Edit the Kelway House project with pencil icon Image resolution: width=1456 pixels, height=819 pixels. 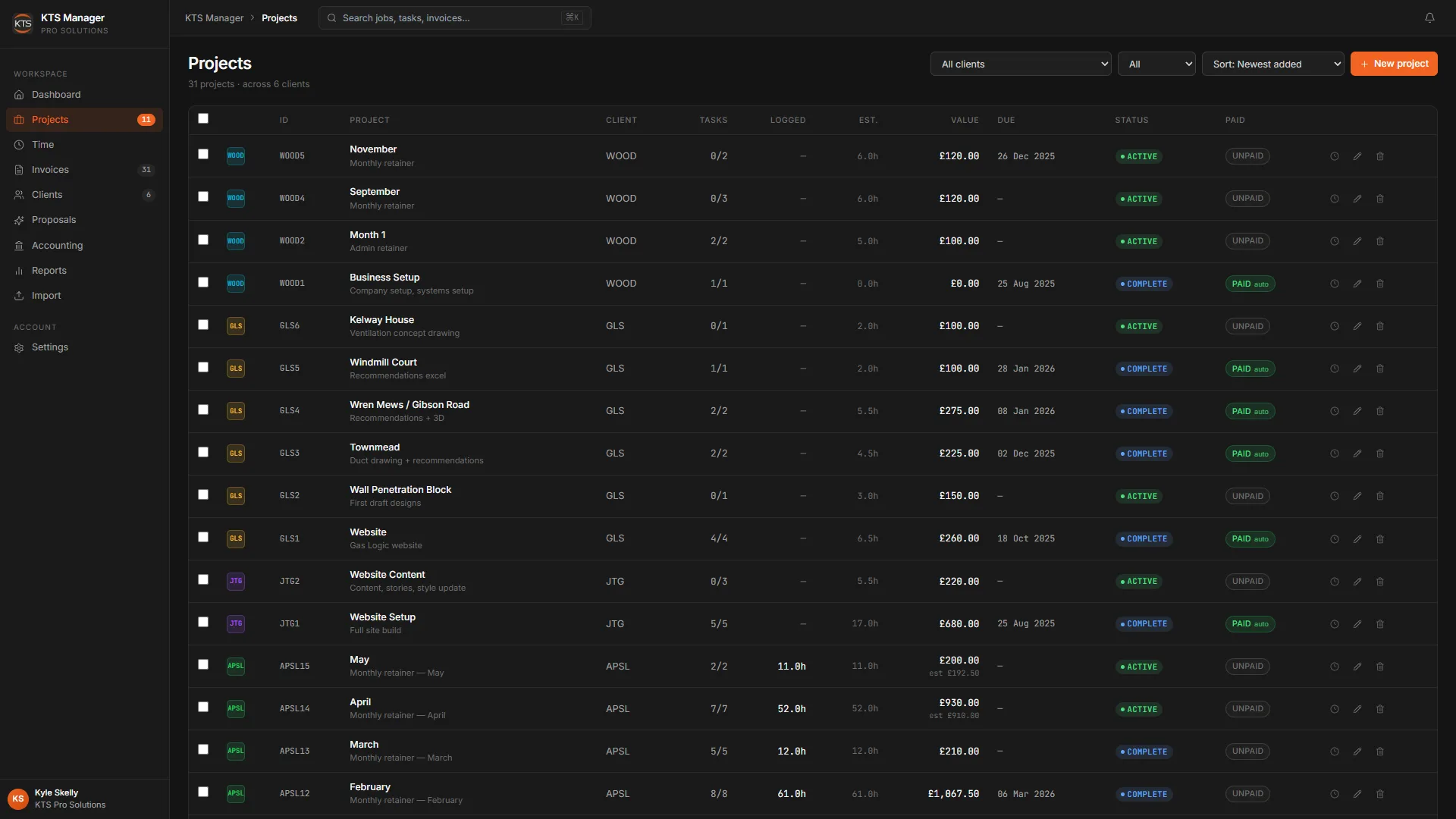click(x=1357, y=326)
